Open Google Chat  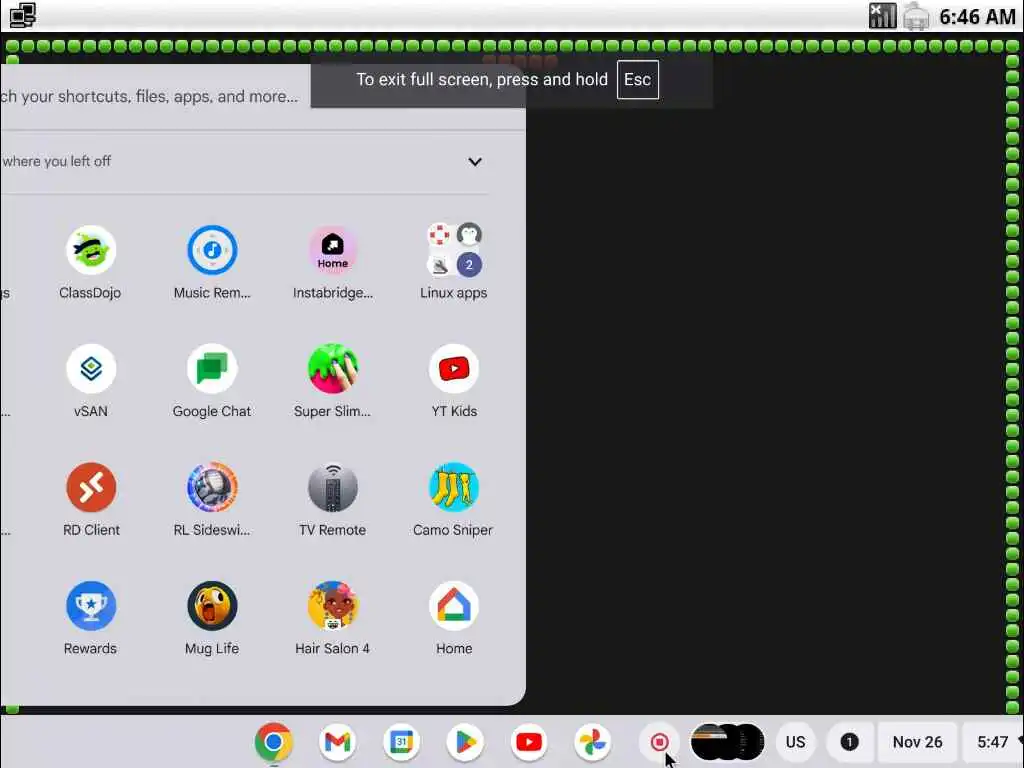click(212, 369)
